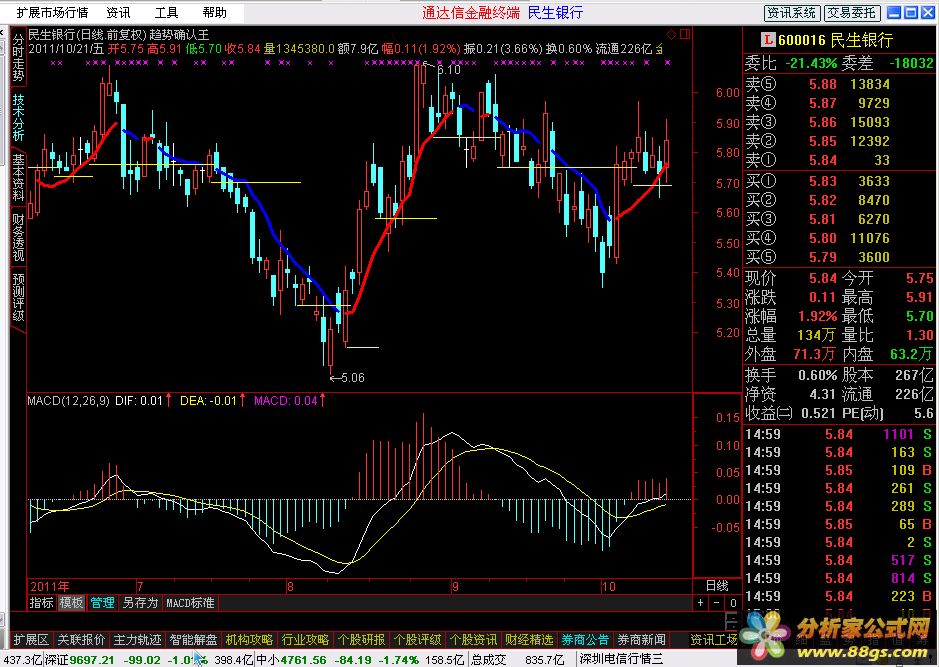
Task: Click the 资讯系统 button
Action: pos(792,13)
